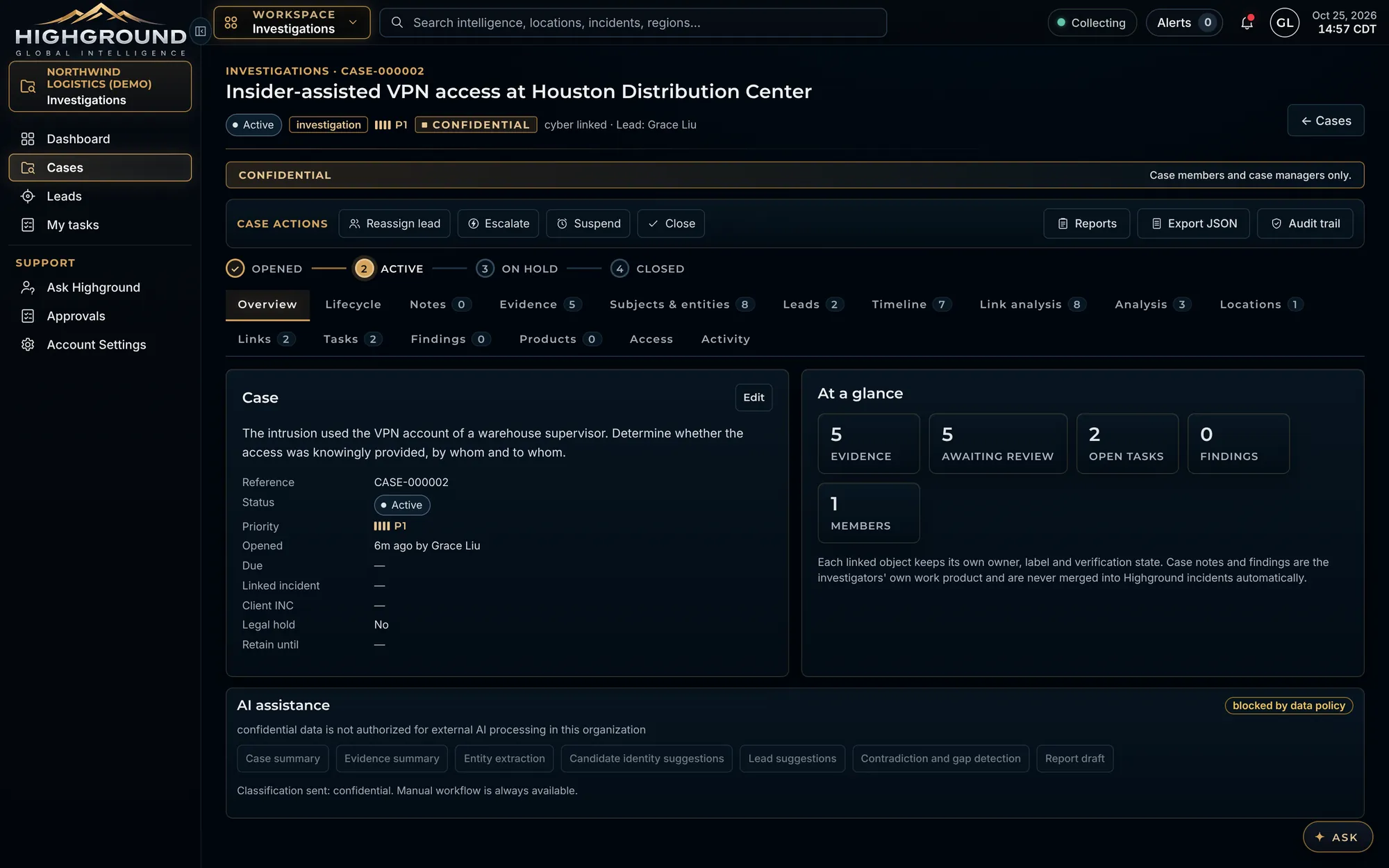Screen dimensions: 1389x868
Task: Export case as JSON
Action: [x=1193, y=224]
